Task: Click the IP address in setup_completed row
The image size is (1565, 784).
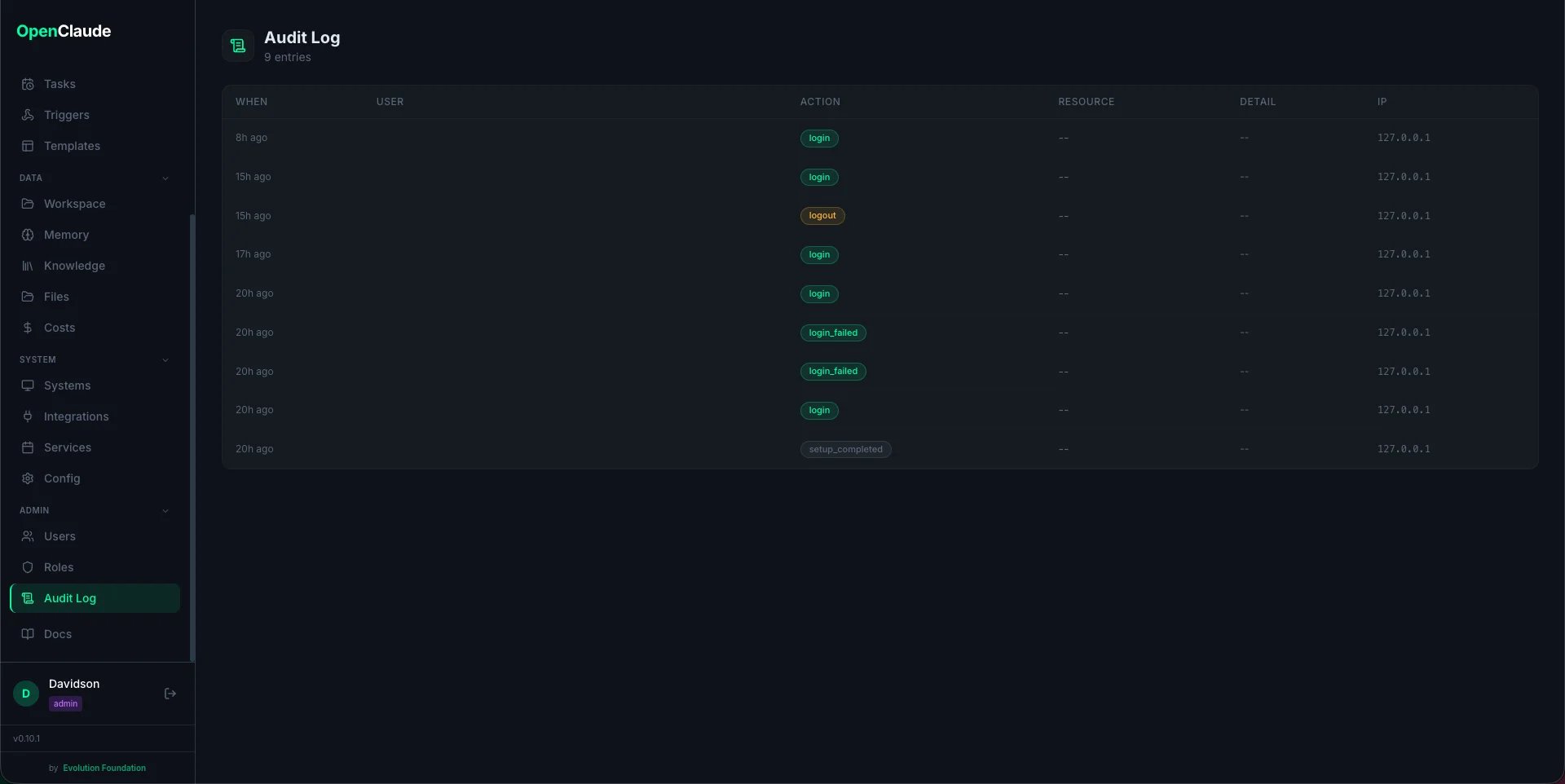Action: point(1404,449)
